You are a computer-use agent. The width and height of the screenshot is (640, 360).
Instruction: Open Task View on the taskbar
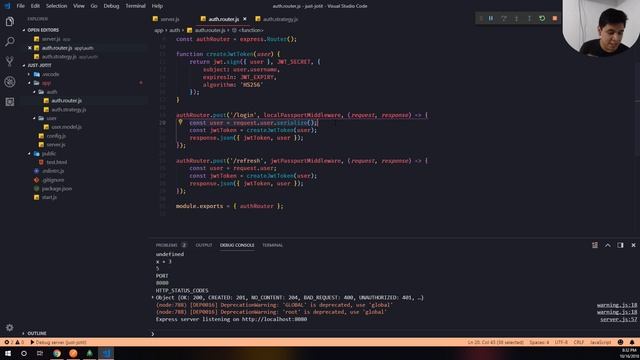40,353
